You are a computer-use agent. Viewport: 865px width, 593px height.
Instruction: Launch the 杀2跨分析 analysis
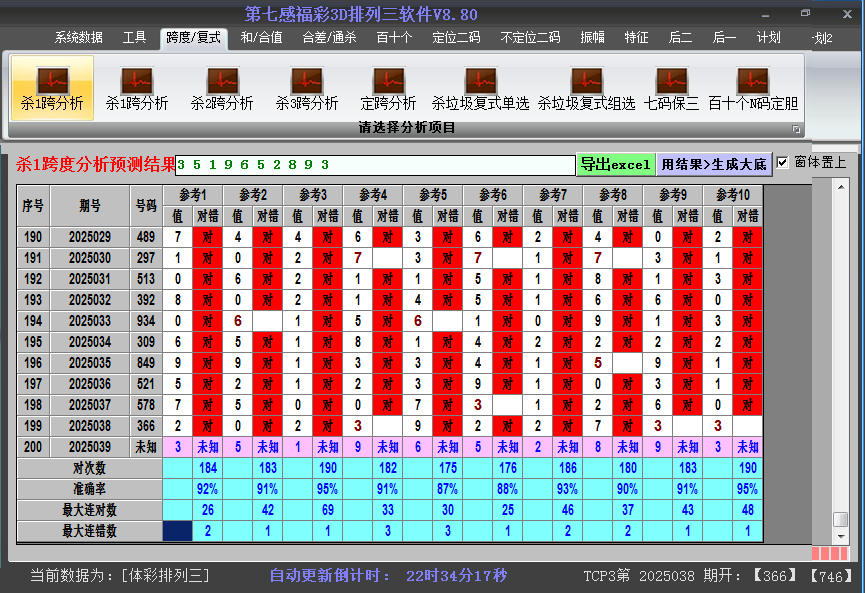pyautogui.click(x=222, y=88)
